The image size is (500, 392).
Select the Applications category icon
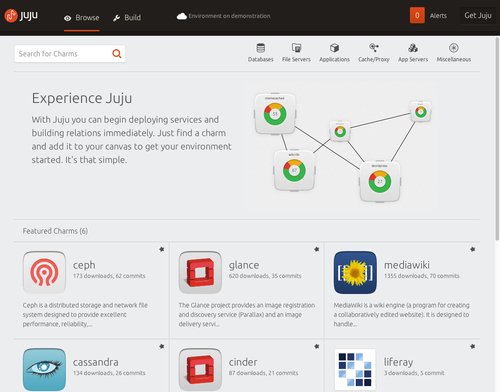click(x=334, y=48)
